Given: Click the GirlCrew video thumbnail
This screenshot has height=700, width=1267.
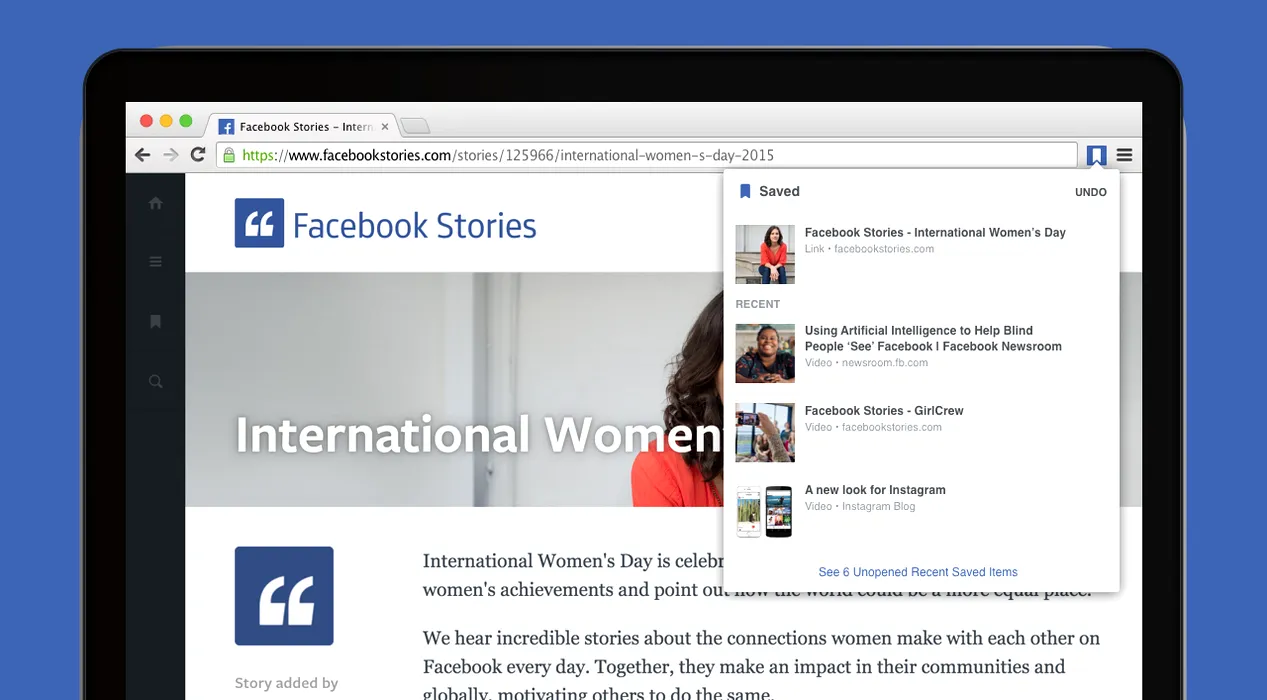Looking at the screenshot, I should click(x=765, y=433).
